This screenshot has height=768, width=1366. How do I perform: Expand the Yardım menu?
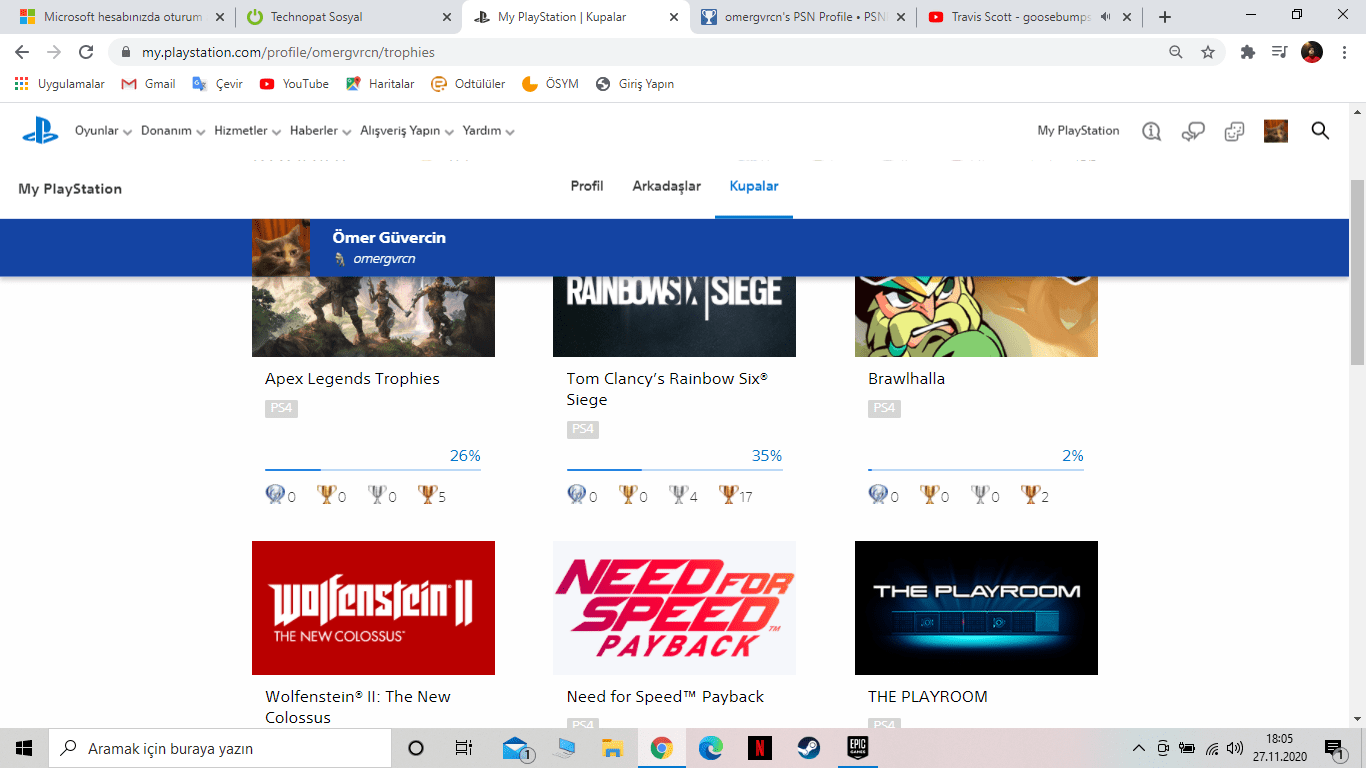(489, 131)
